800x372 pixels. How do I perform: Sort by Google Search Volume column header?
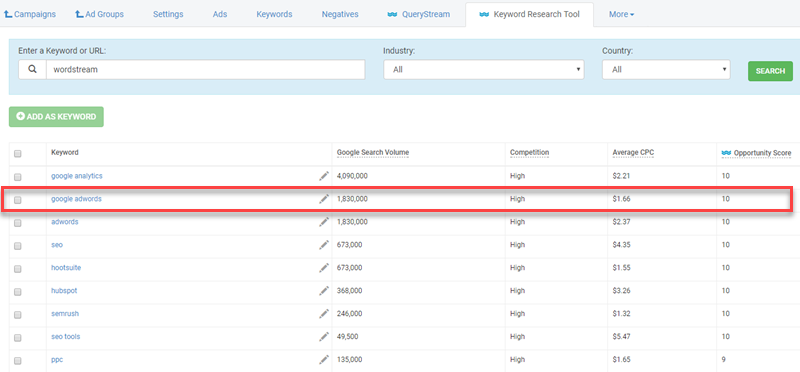373,153
